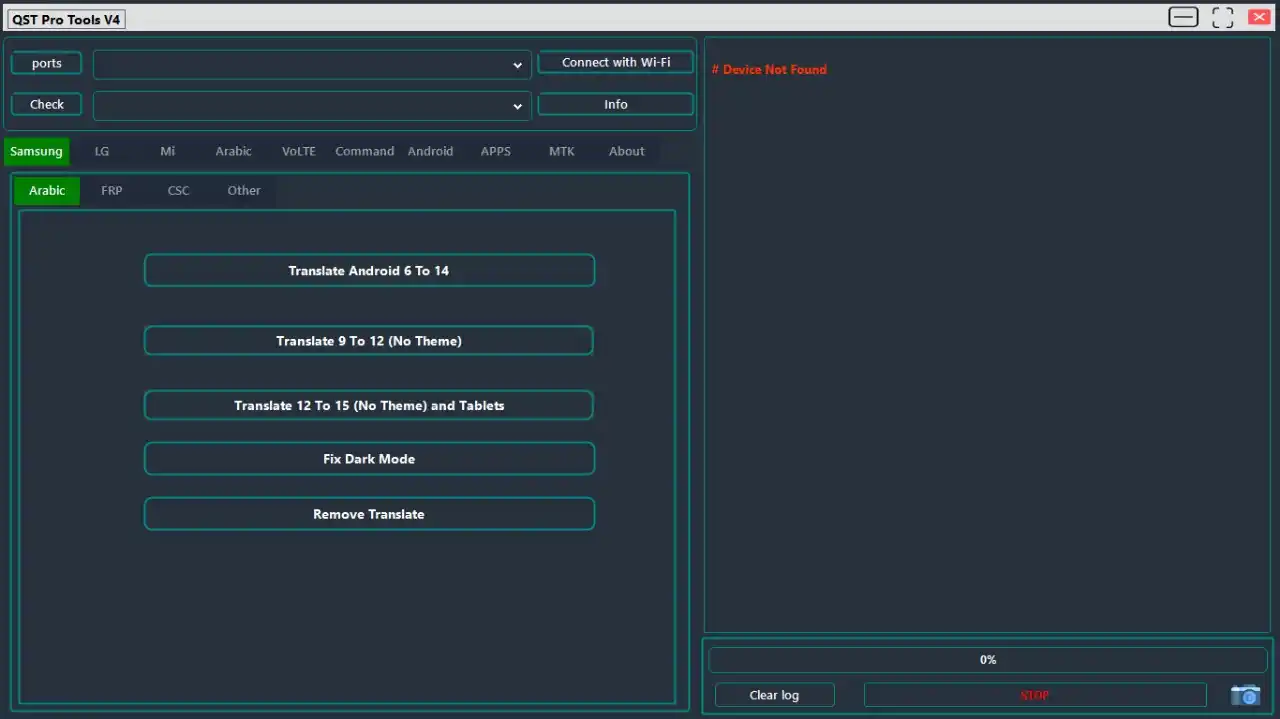Run Translate Android 6 To 14
Image resolution: width=1280 pixels, height=719 pixels.
(x=369, y=270)
